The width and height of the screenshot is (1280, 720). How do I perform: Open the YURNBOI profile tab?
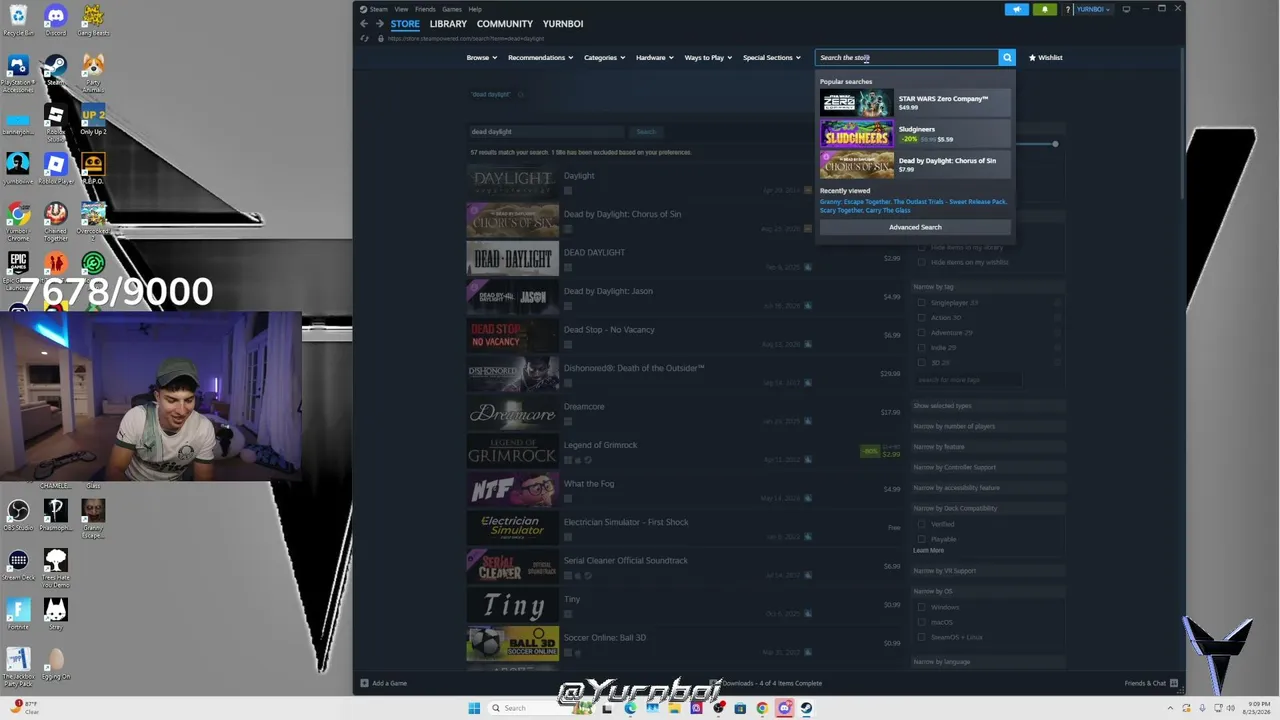click(563, 24)
